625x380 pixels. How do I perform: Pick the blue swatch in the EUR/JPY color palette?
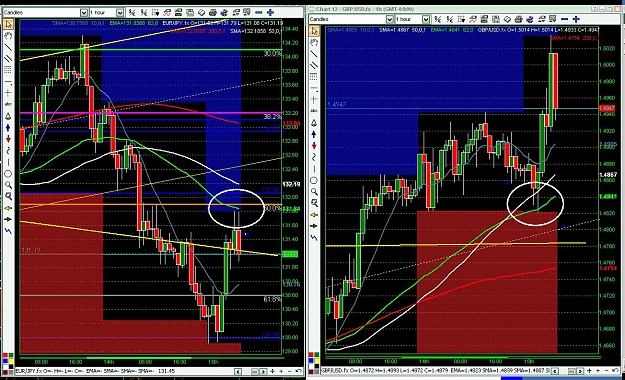5,361
